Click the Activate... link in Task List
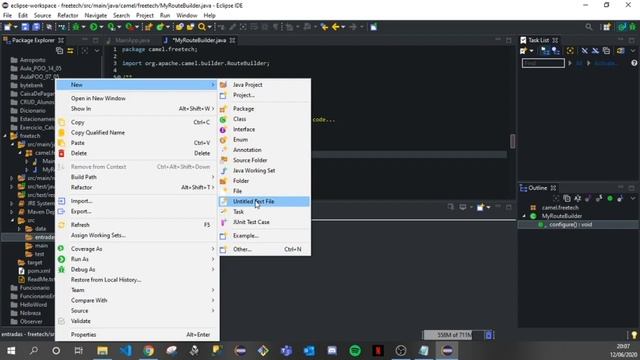640x360 pixels. pos(605,63)
